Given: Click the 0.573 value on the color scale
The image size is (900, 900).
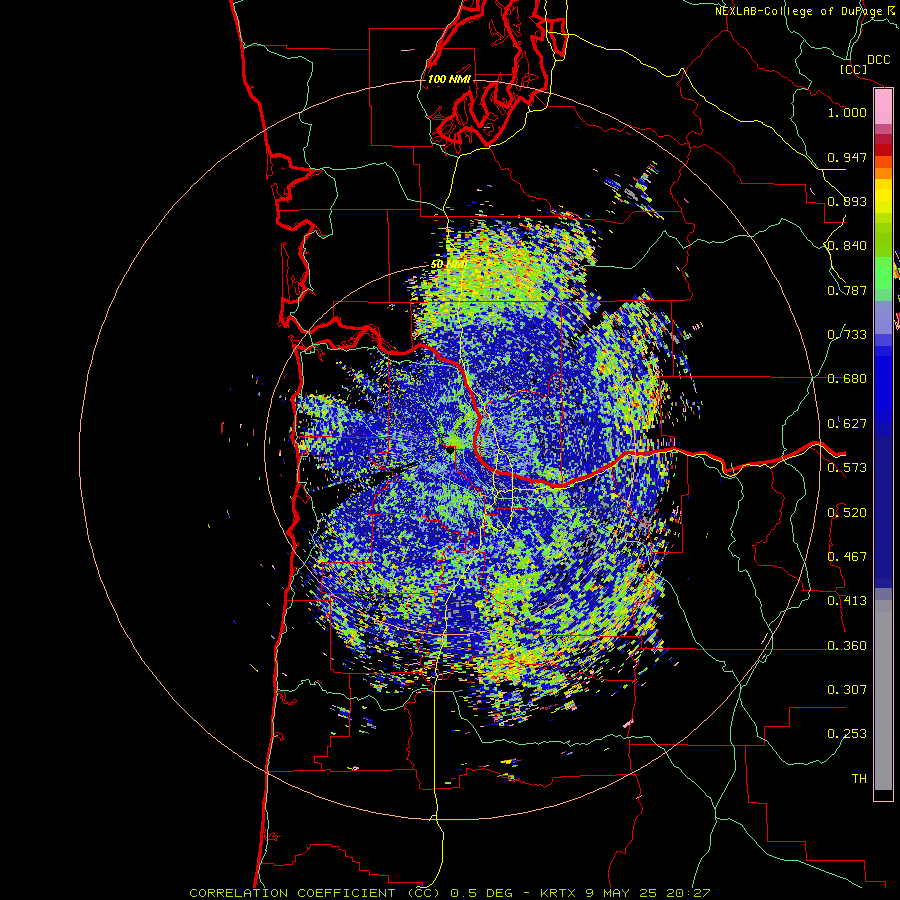Looking at the screenshot, I should (847, 468).
